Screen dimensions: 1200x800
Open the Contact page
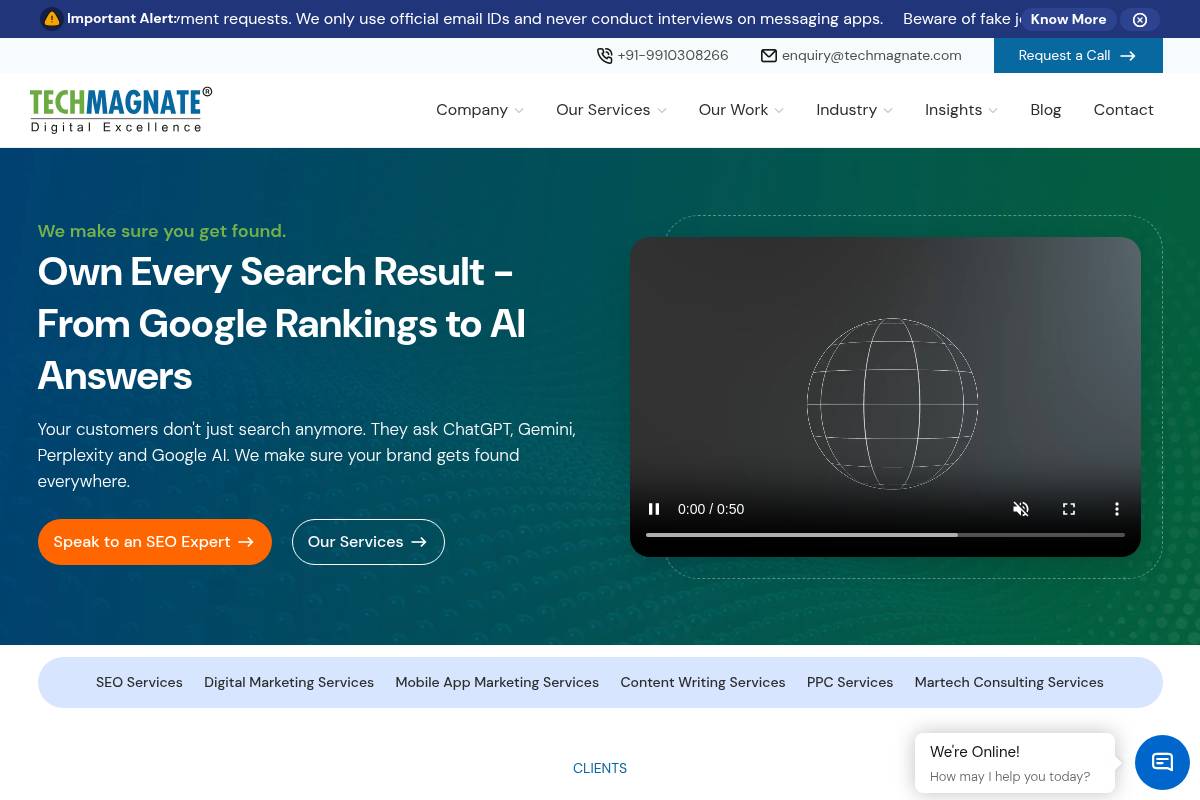click(x=1123, y=110)
